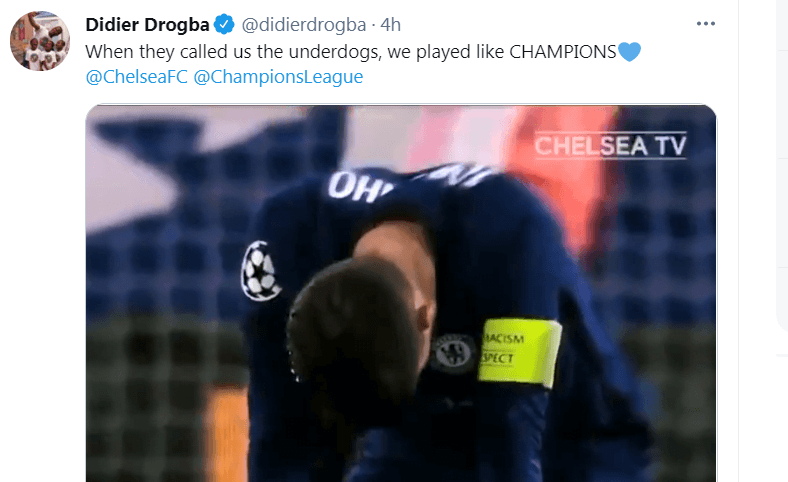
Task: Click the blue verified badge
Action: pos(224,24)
